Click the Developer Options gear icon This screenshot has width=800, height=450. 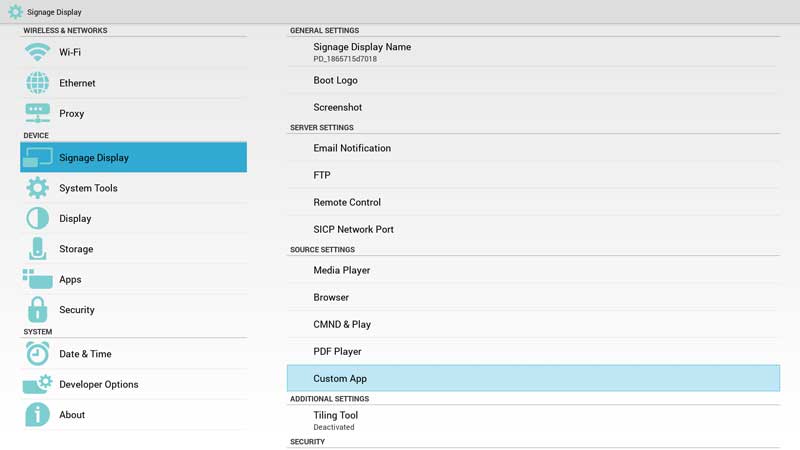click(37, 384)
